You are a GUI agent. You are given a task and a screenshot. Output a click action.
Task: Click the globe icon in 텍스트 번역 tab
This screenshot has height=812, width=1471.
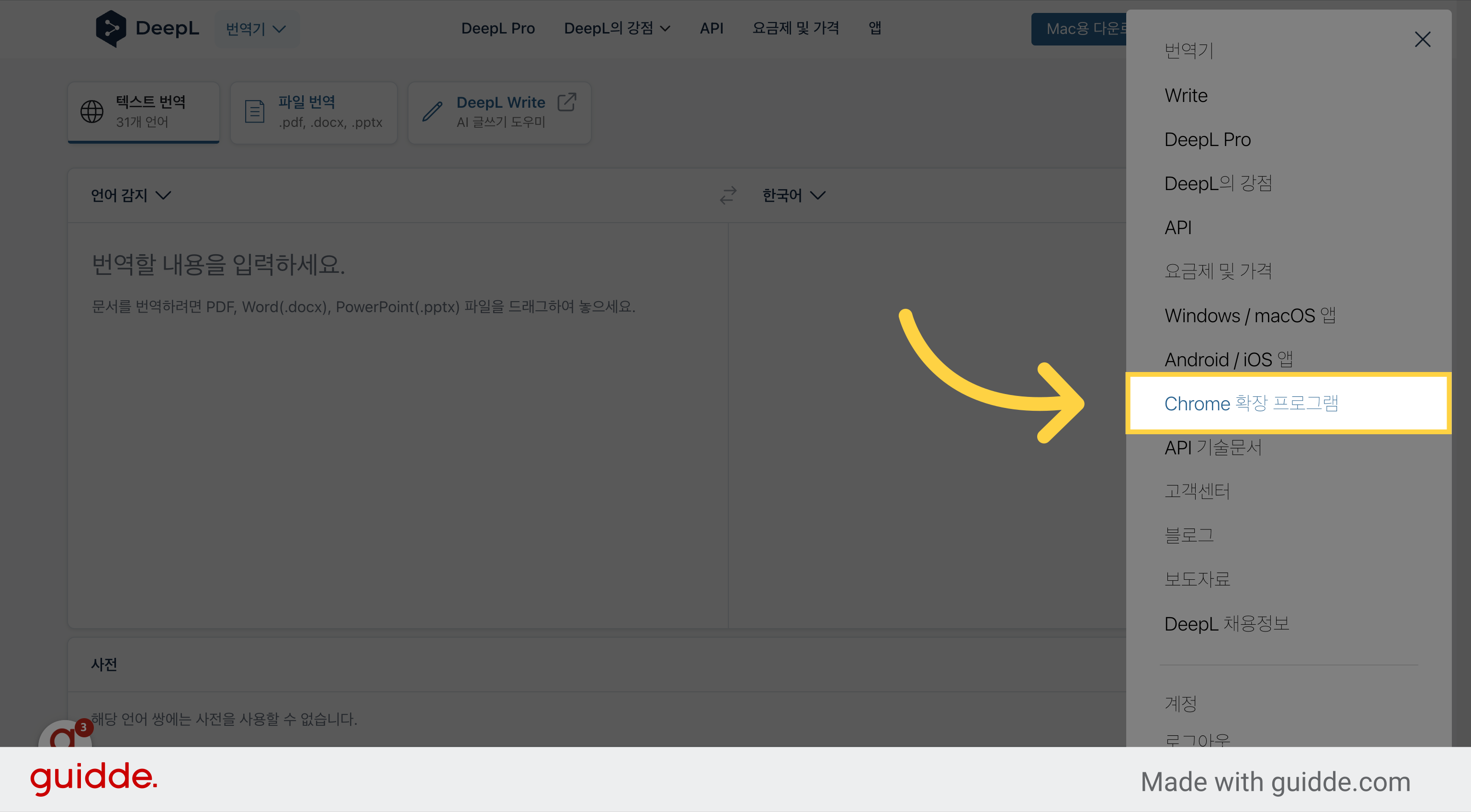pos(92,112)
